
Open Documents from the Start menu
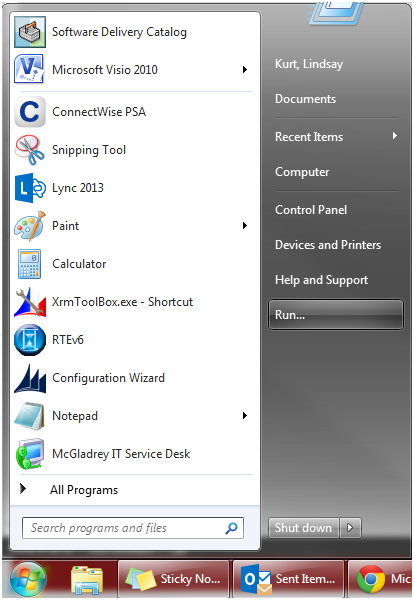click(x=305, y=99)
